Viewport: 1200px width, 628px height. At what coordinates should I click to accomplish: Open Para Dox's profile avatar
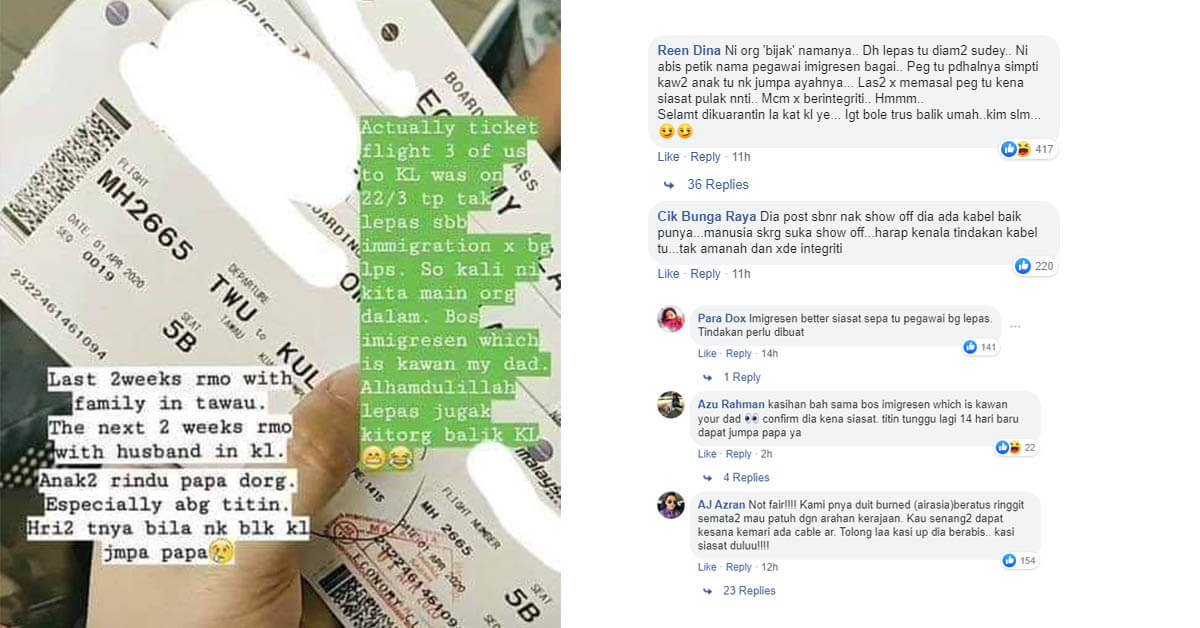(x=670, y=319)
